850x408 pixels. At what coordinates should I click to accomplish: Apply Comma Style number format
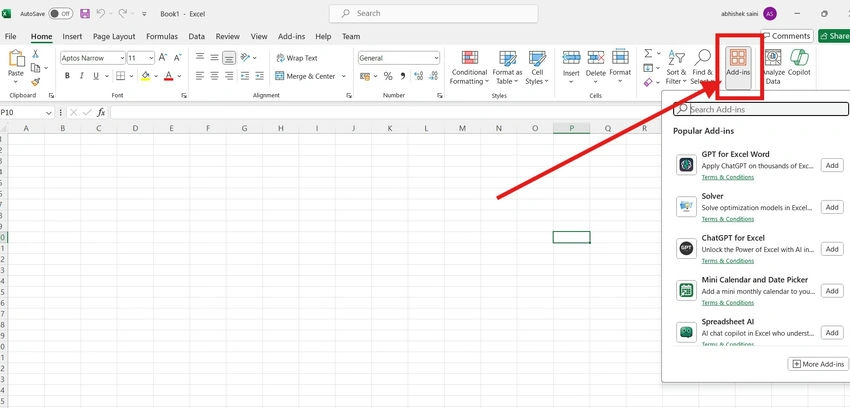pyautogui.click(x=403, y=76)
